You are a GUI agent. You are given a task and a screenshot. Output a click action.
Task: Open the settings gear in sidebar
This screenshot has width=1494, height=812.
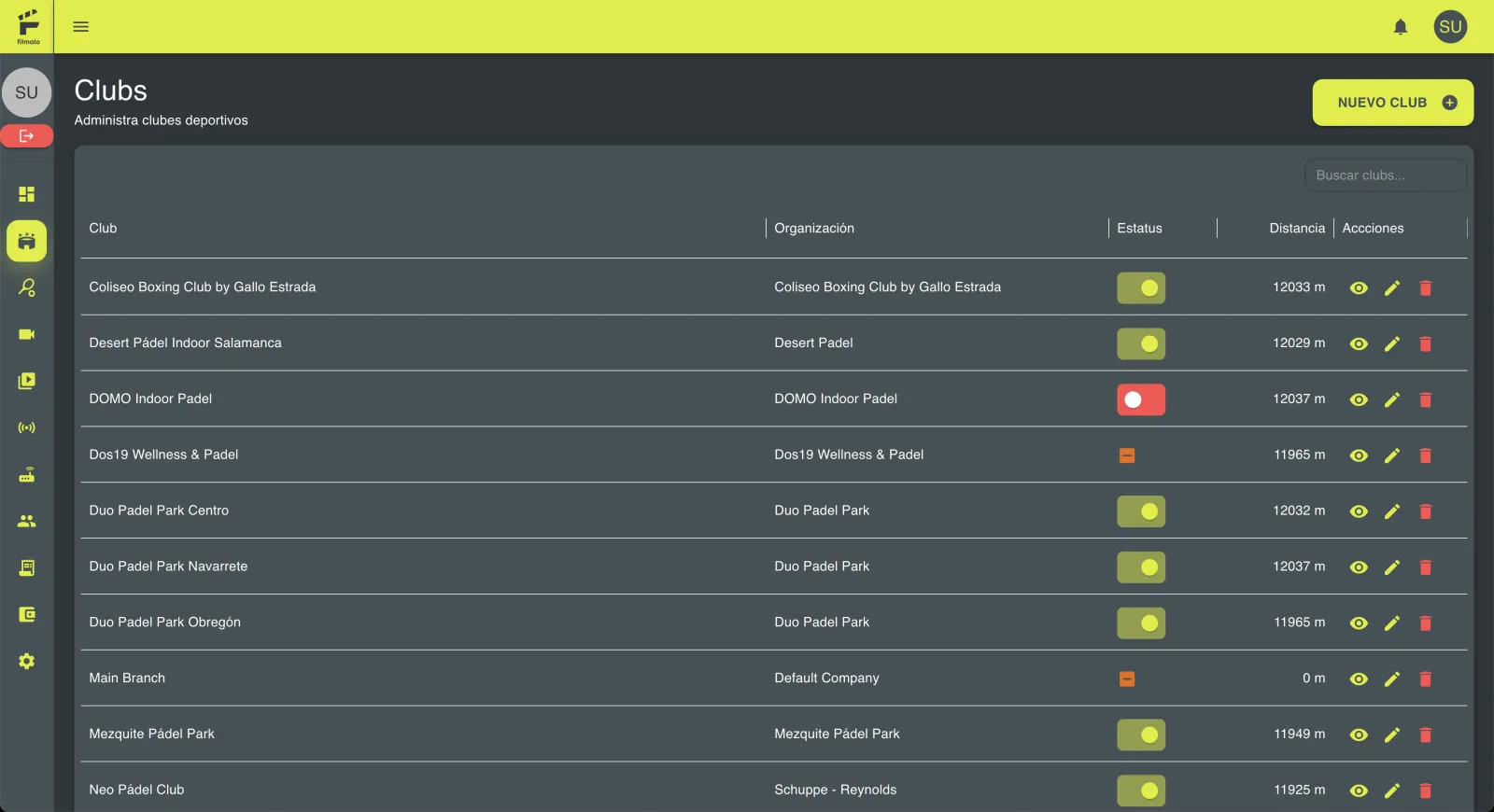(27, 661)
